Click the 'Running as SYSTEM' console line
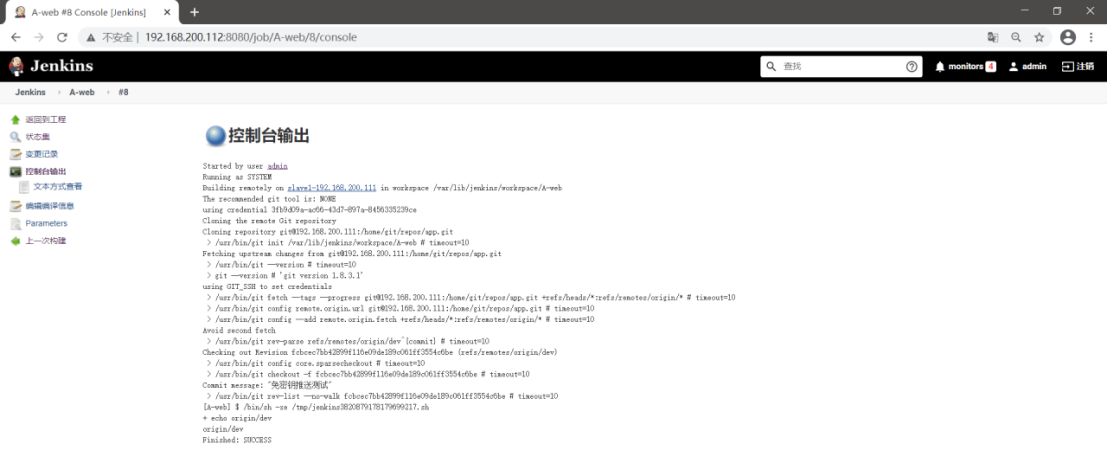 237,177
